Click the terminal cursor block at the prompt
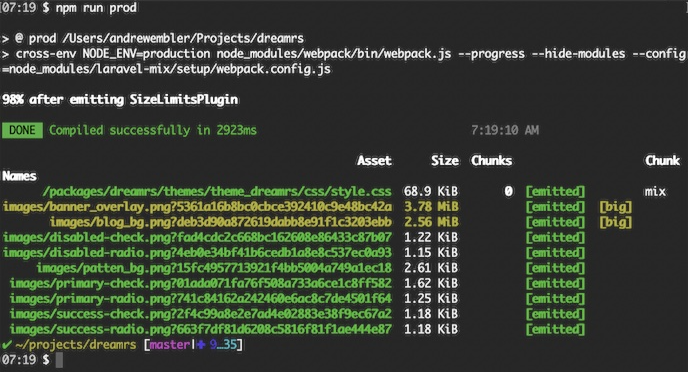The width and height of the screenshot is (688, 372). [x=59, y=360]
